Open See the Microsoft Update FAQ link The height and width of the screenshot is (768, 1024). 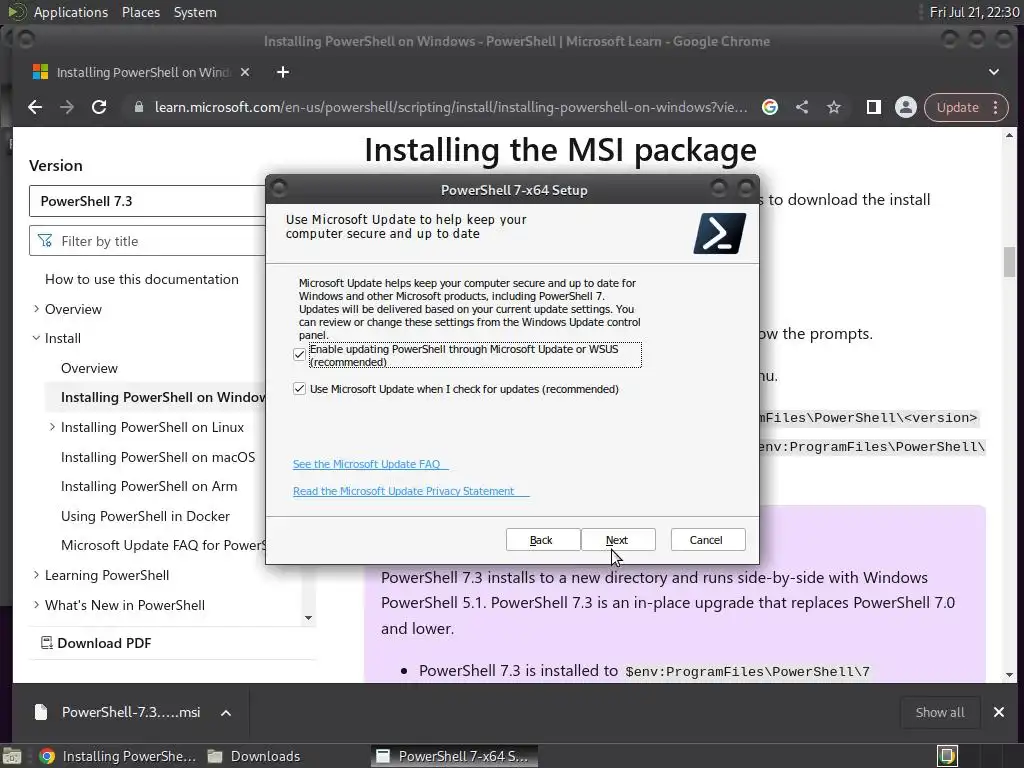click(370, 464)
